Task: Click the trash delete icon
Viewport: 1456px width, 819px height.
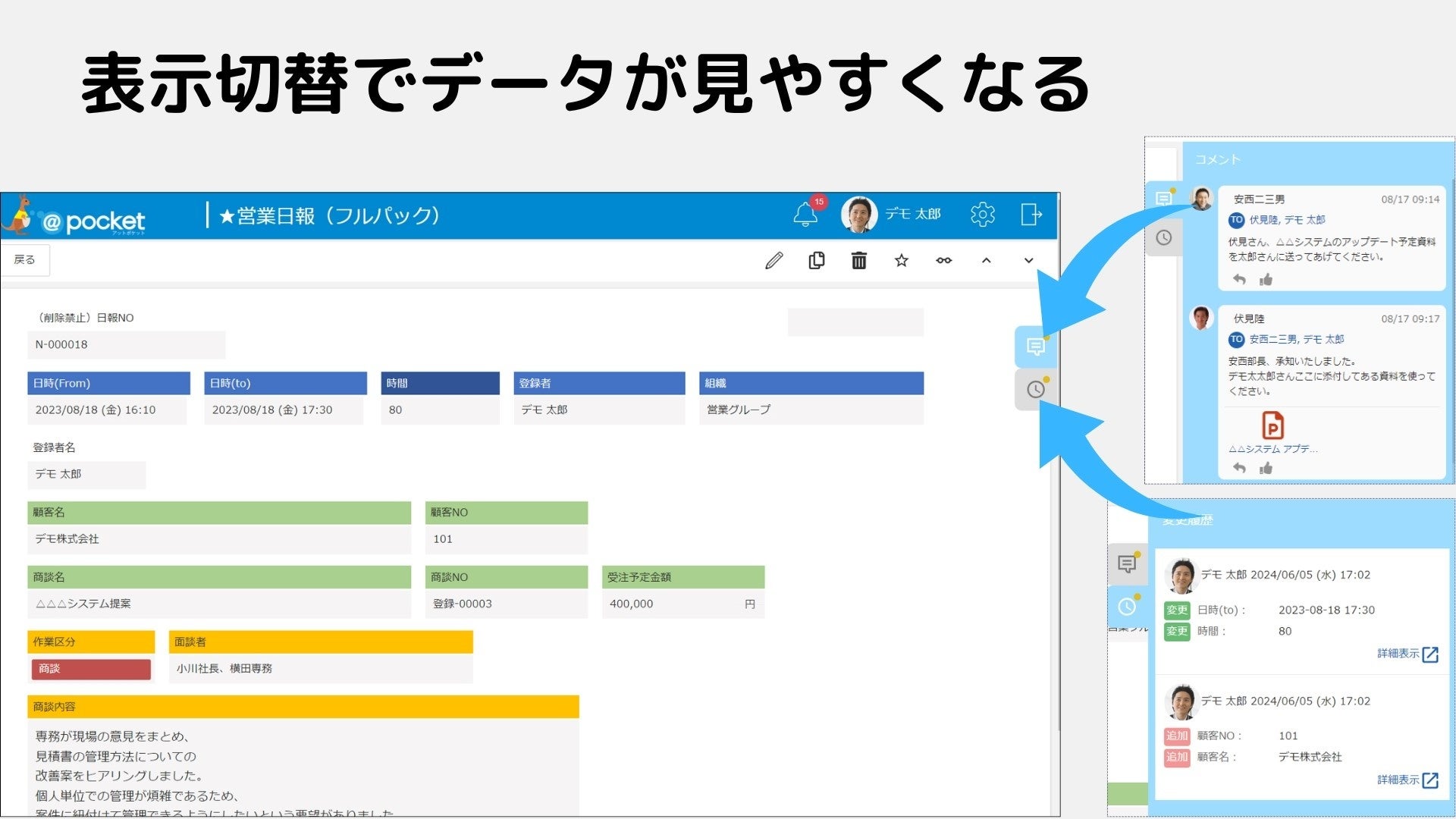Action: click(x=858, y=261)
